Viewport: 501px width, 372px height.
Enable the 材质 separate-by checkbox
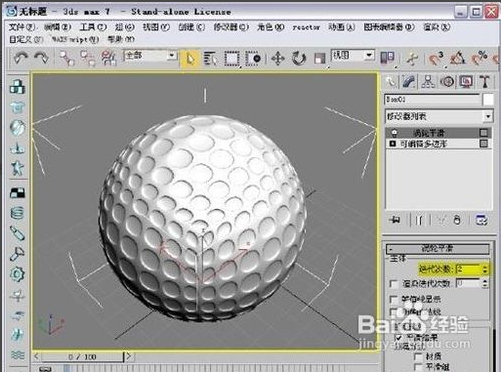point(418,357)
